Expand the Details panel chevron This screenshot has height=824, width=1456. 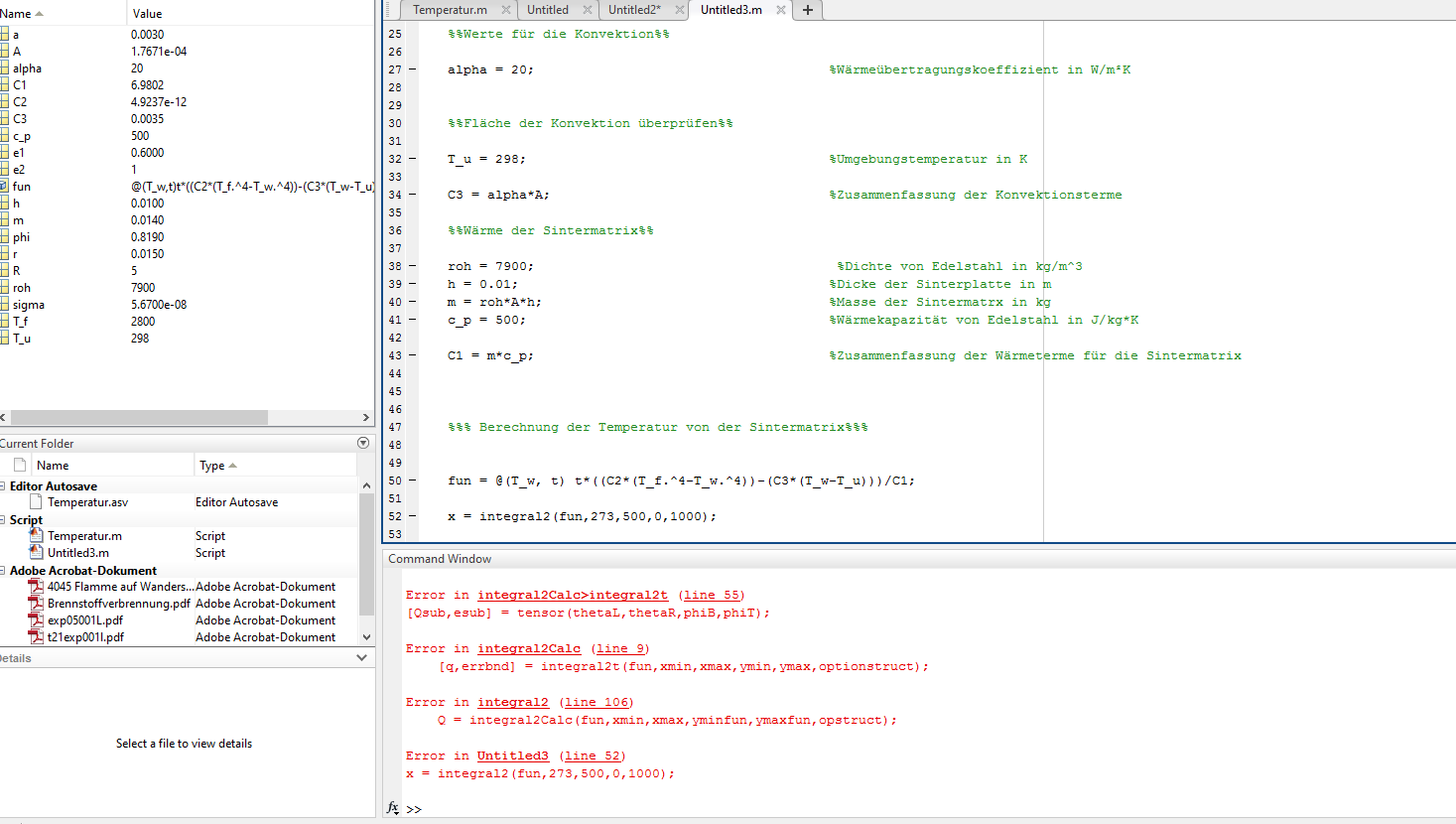(x=361, y=658)
